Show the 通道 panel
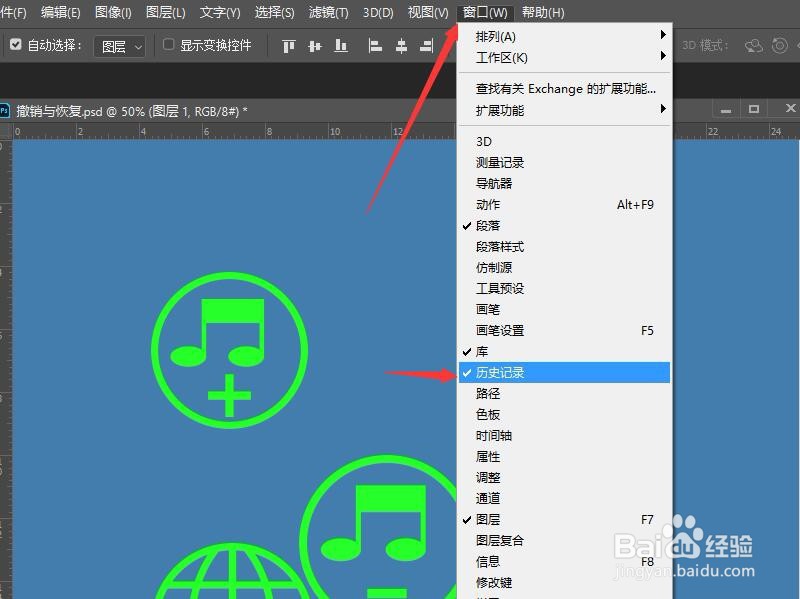 click(x=564, y=498)
